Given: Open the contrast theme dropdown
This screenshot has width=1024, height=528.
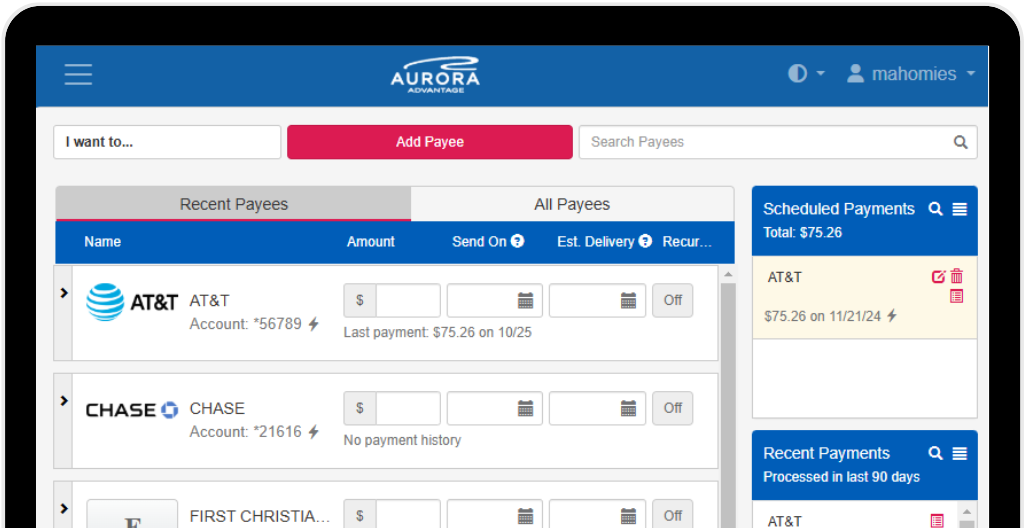Looking at the screenshot, I should coord(806,74).
